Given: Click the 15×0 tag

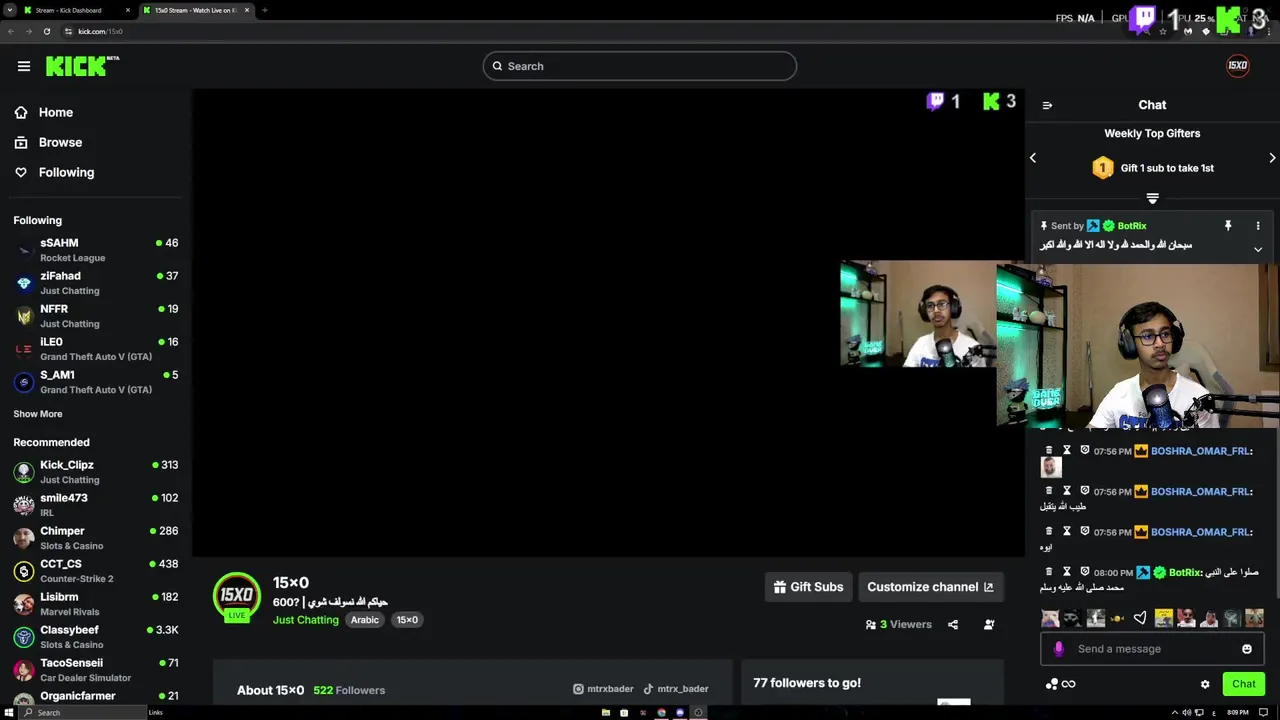Looking at the screenshot, I should coord(407,620).
